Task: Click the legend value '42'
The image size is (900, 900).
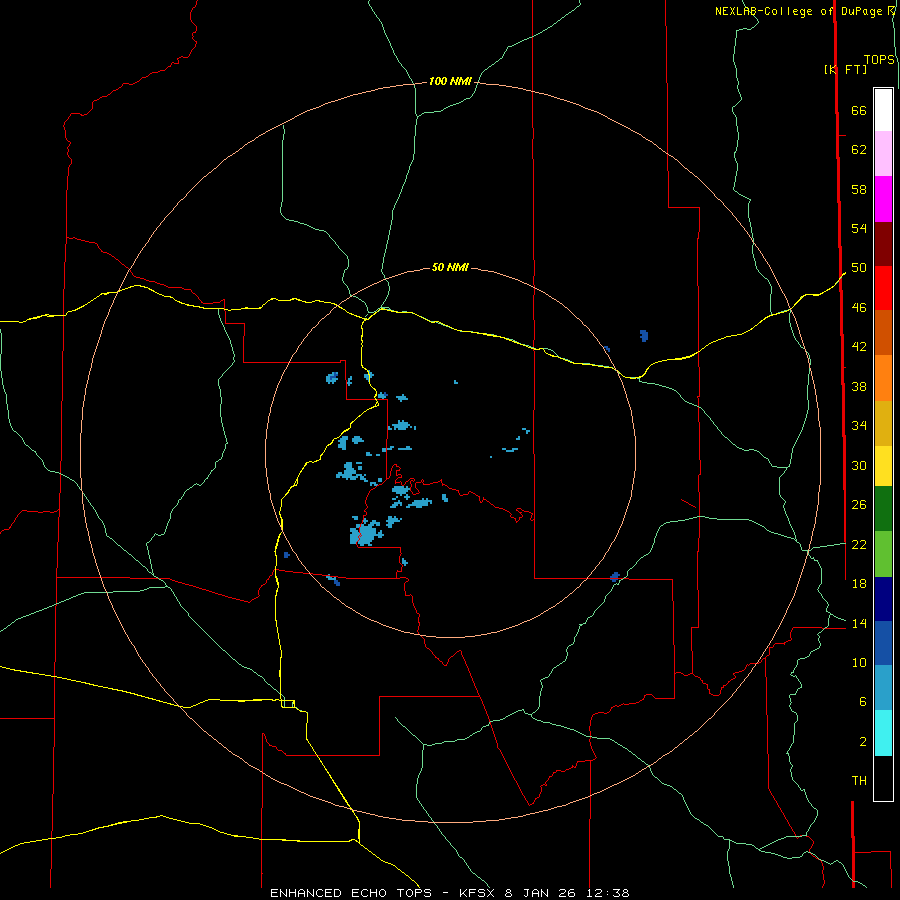Action: 859,347
